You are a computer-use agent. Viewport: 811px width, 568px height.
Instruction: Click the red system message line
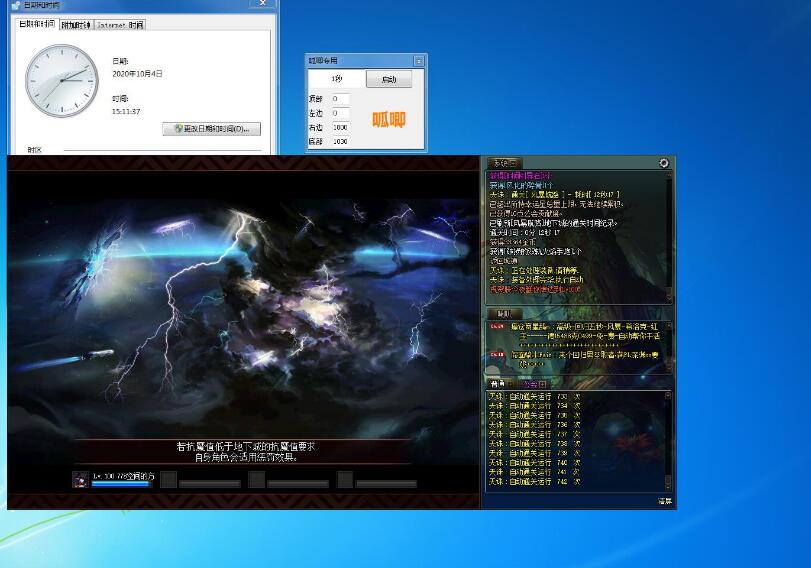pyautogui.click(x=535, y=290)
